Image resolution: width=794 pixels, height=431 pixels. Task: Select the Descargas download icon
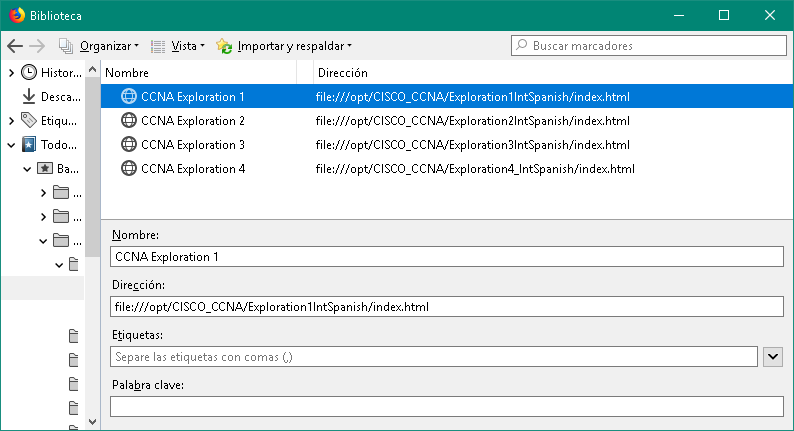coord(29,96)
